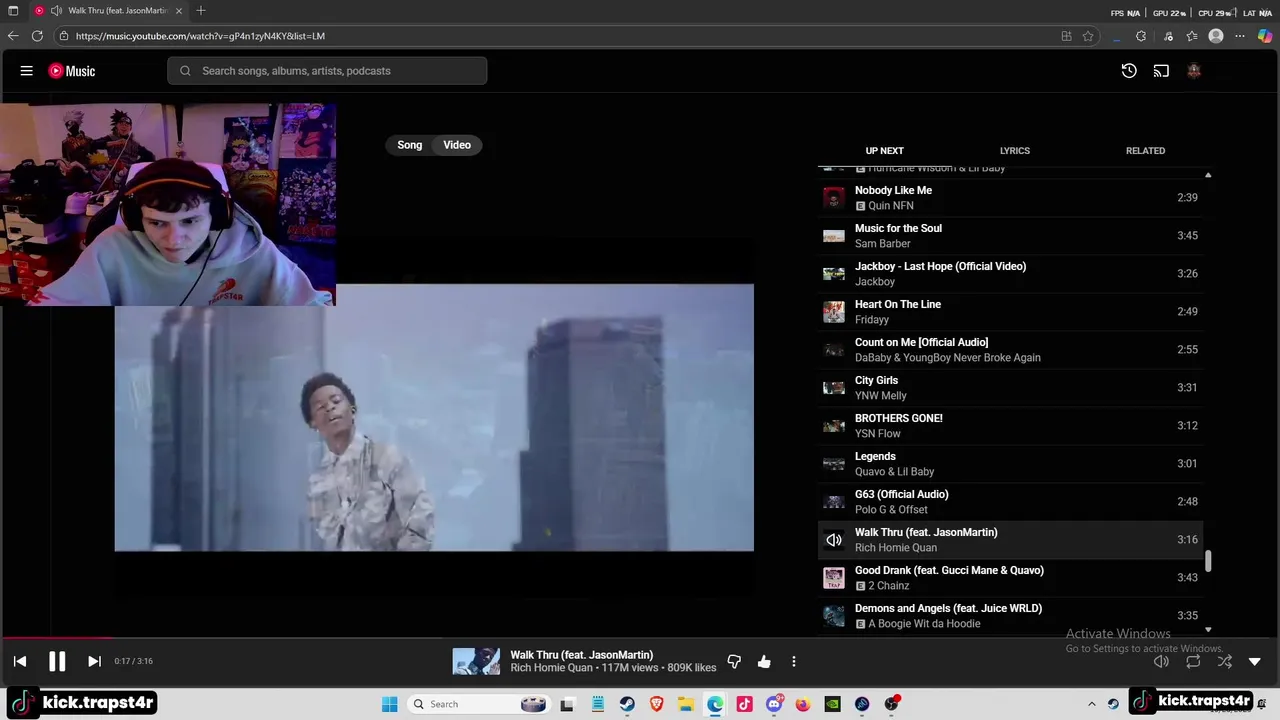Play Heart On The Line by Friday
Viewport: 1280px width, 720px height.
[1010, 312]
